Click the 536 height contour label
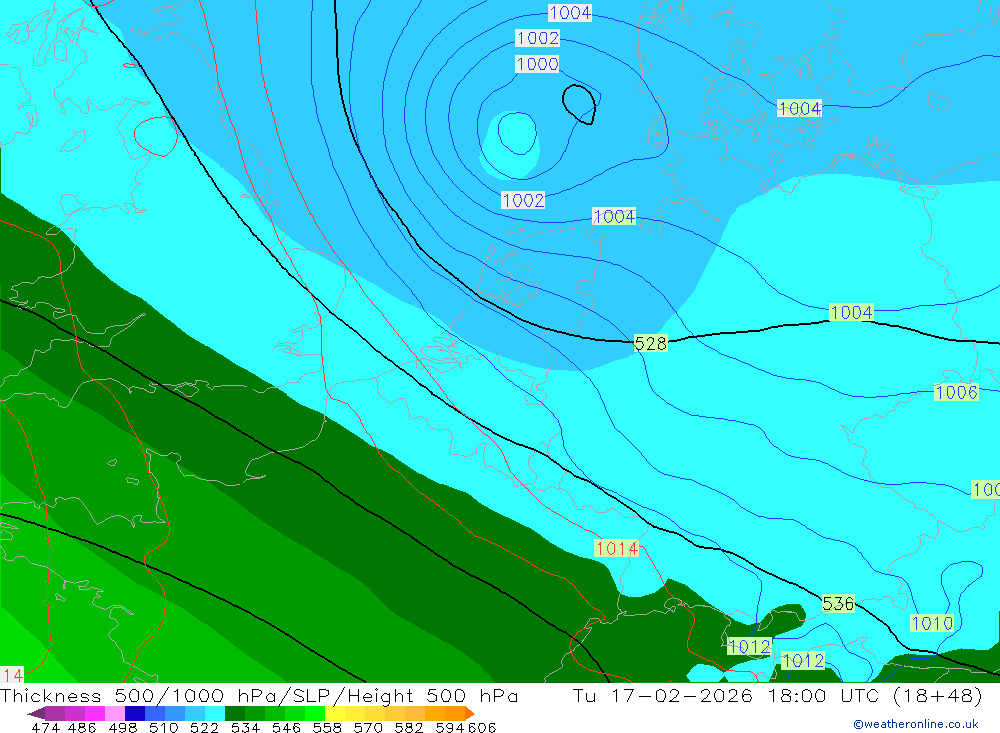 pyautogui.click(x=838, y=603)
